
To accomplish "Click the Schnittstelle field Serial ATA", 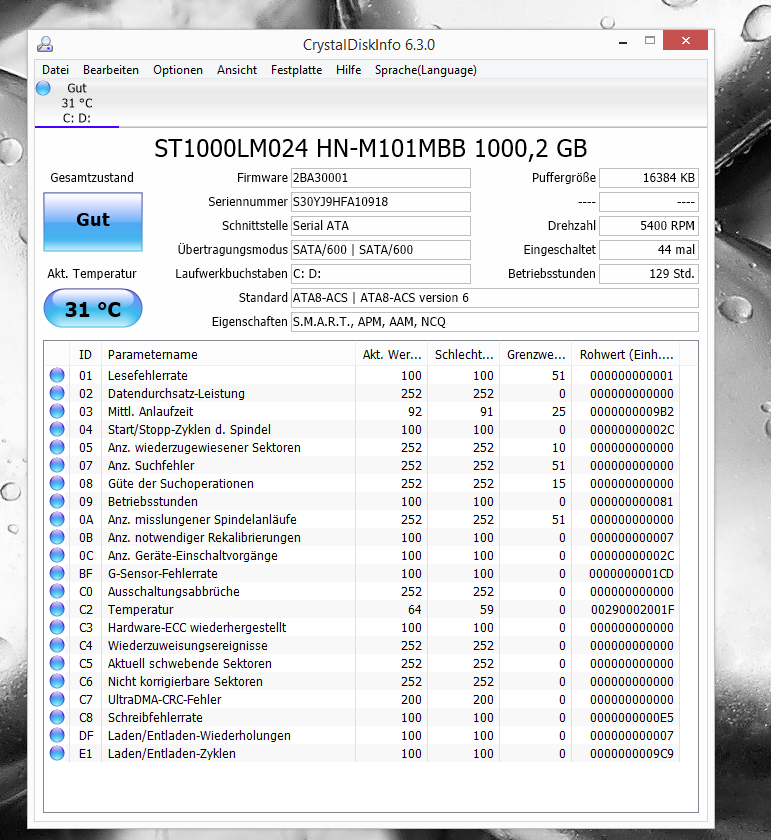I will coord(380,226).
